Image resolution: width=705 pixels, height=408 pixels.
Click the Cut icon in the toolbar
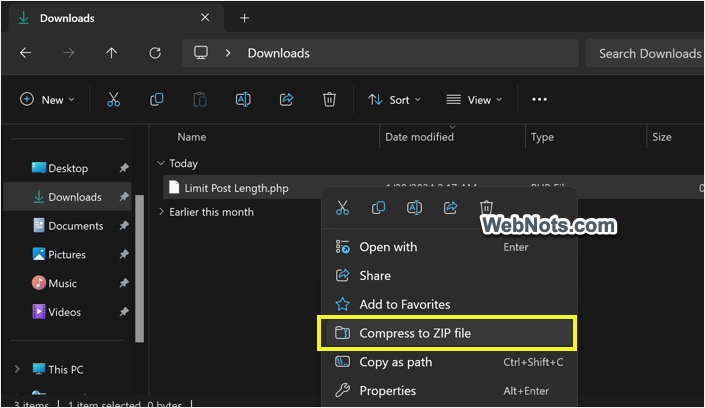[x=113, y=99]
